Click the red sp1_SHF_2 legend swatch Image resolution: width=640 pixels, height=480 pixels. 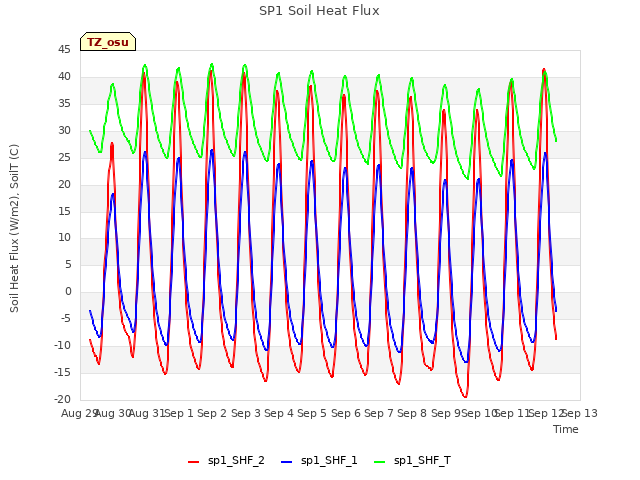click(193, 462)
